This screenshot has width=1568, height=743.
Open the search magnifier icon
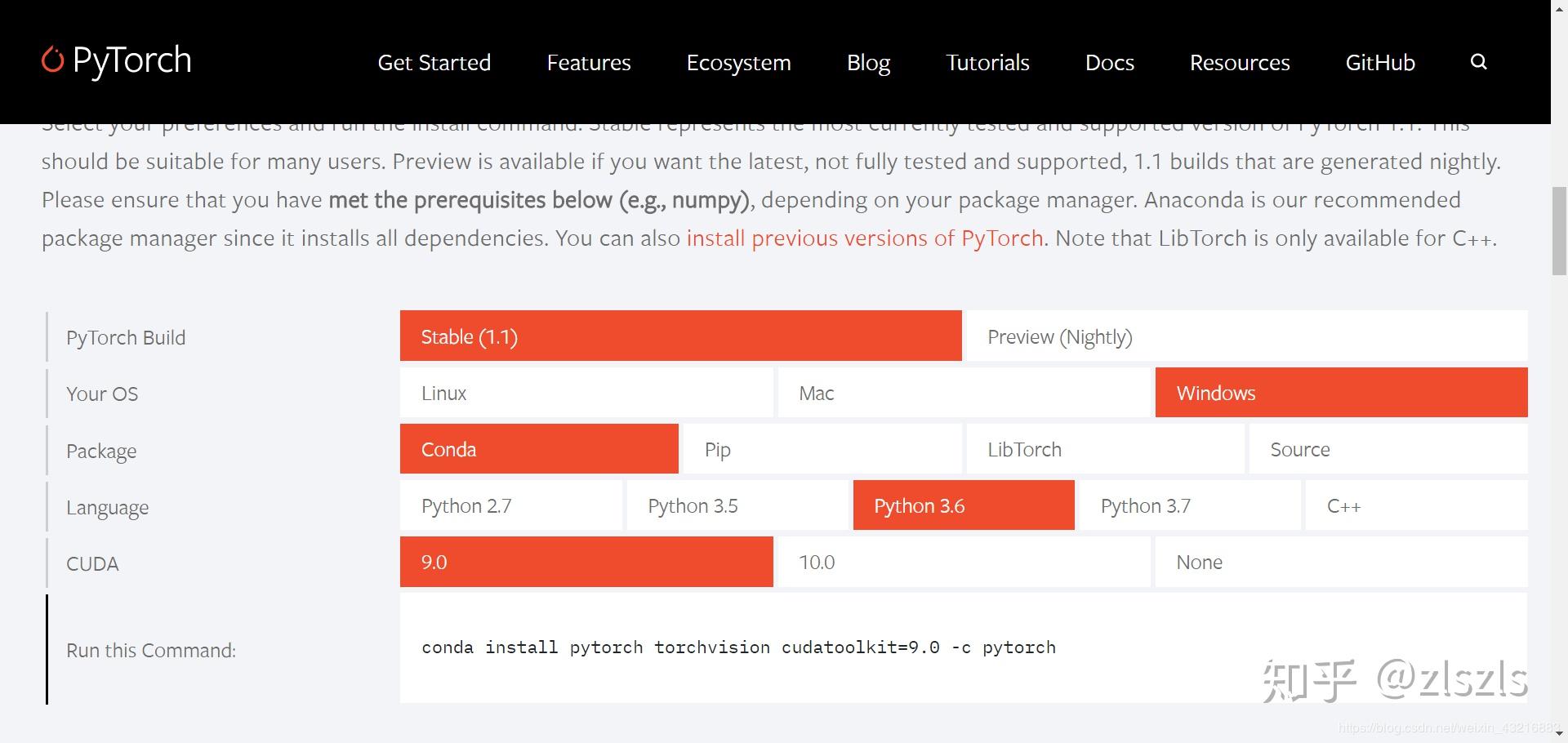coord(1478,62)
